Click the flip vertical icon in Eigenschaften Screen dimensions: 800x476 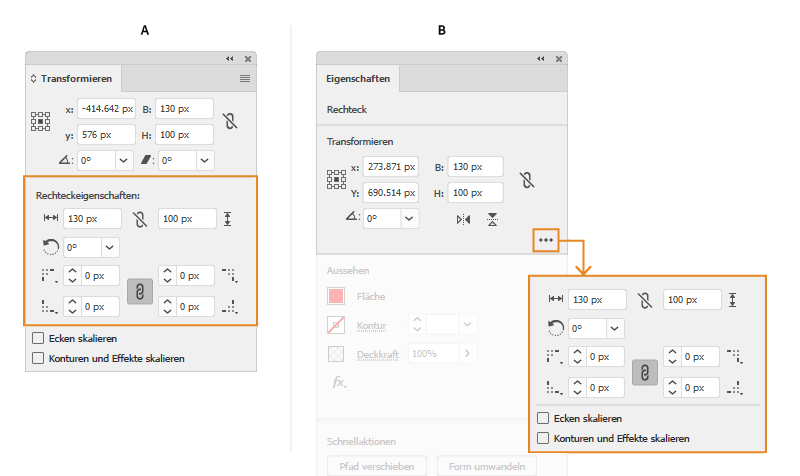pos(494,218)
